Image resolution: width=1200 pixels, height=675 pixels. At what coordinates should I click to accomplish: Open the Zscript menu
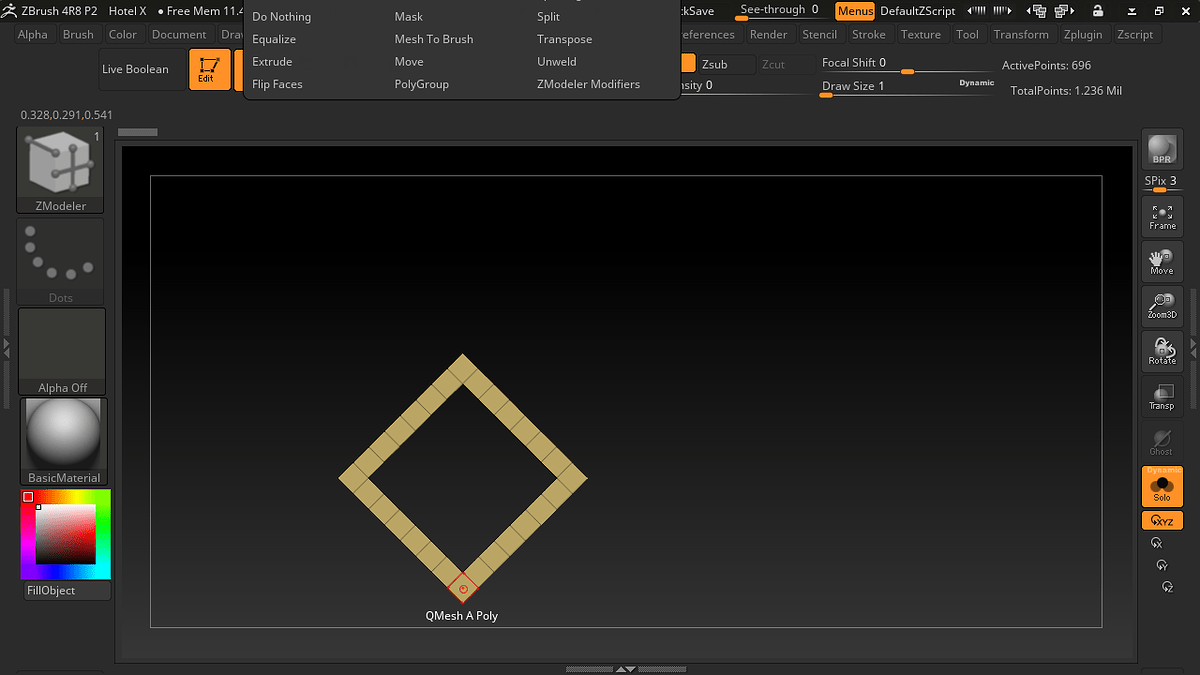(1135, 34)
